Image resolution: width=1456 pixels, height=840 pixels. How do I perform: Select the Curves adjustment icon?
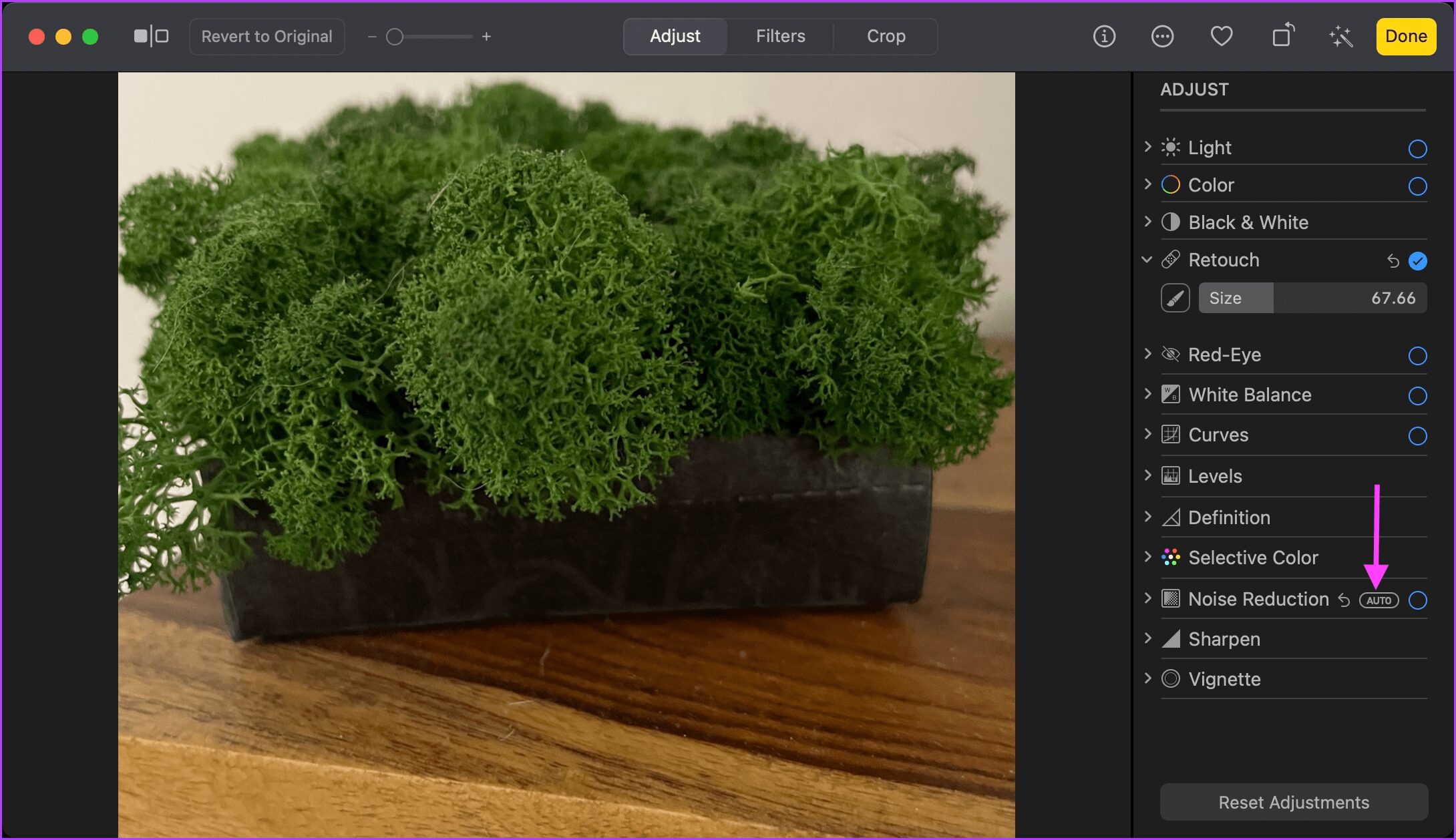click(1170, 435)
